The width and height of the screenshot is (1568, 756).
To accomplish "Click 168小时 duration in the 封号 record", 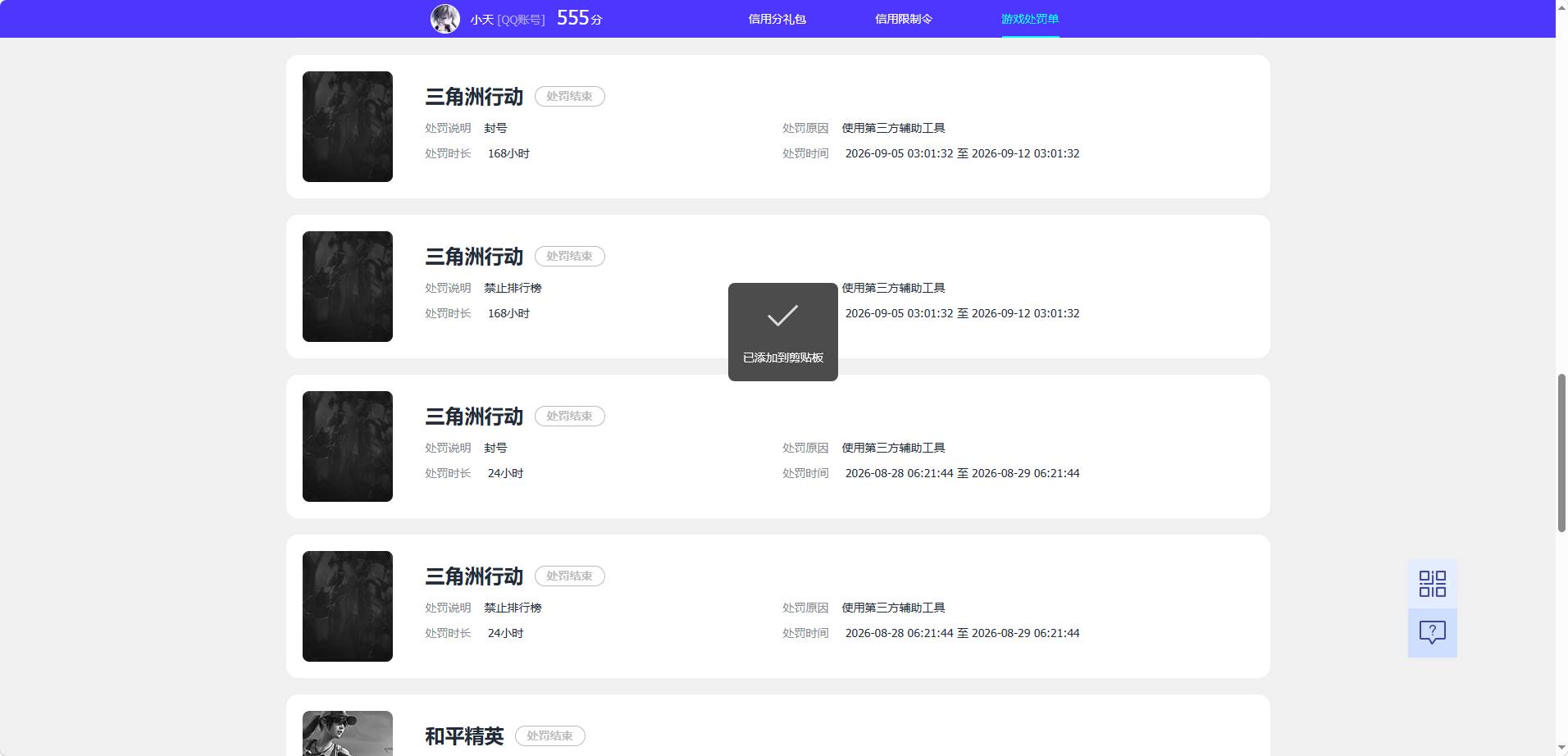I will point(508,153).
